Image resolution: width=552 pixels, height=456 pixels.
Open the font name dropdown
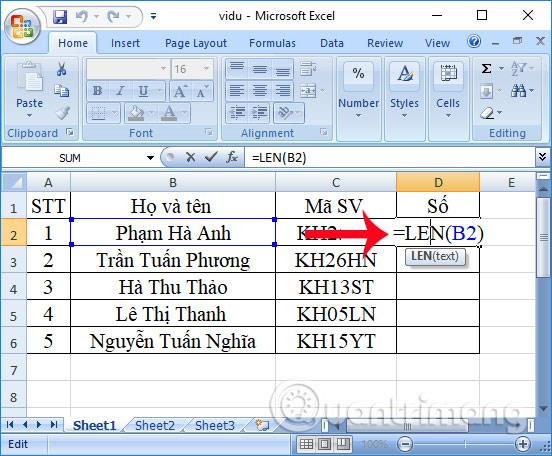[163, 69]
